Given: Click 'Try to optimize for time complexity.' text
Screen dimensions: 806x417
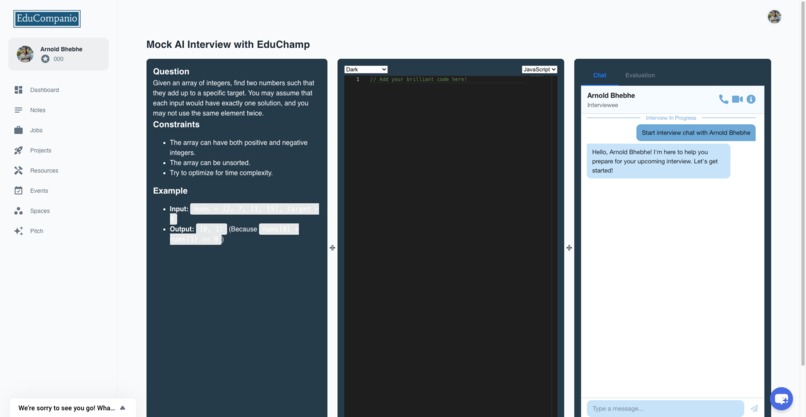Looking at the screenshot, I should point(221,173).
